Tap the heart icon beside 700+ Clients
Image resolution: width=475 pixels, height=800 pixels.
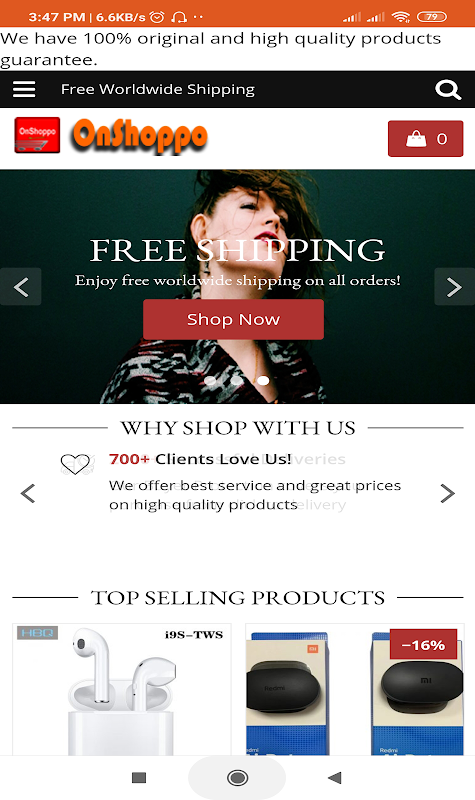click(76, 464)
